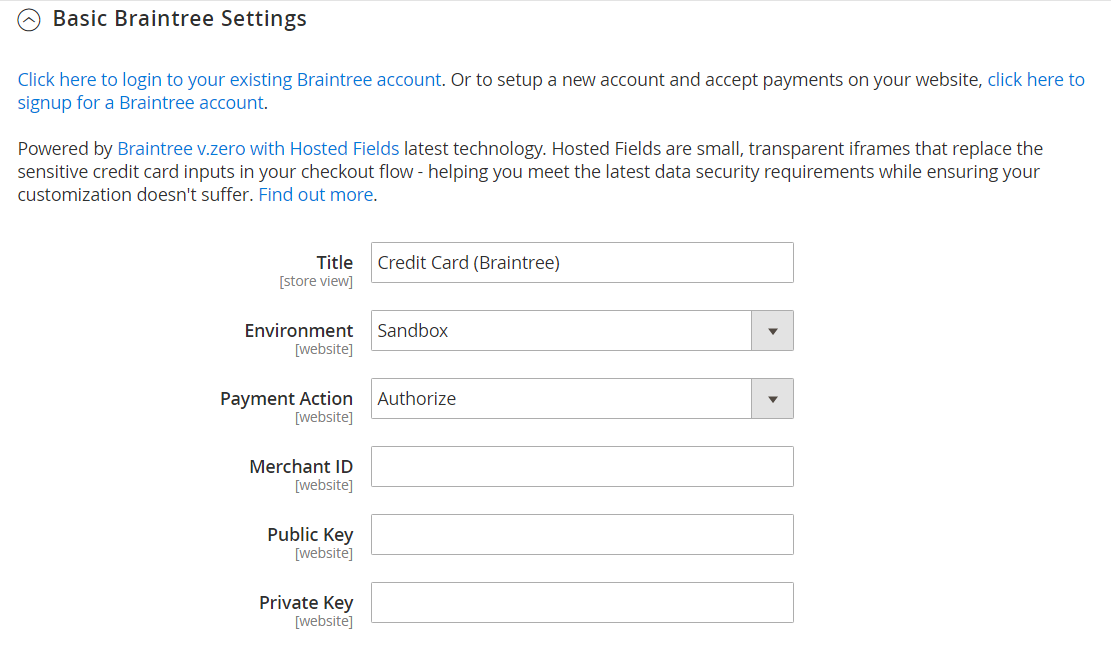Click the Basic Braintree Settings heading
This screenshot has height=651, width=1111.
(x=180, y=18)
